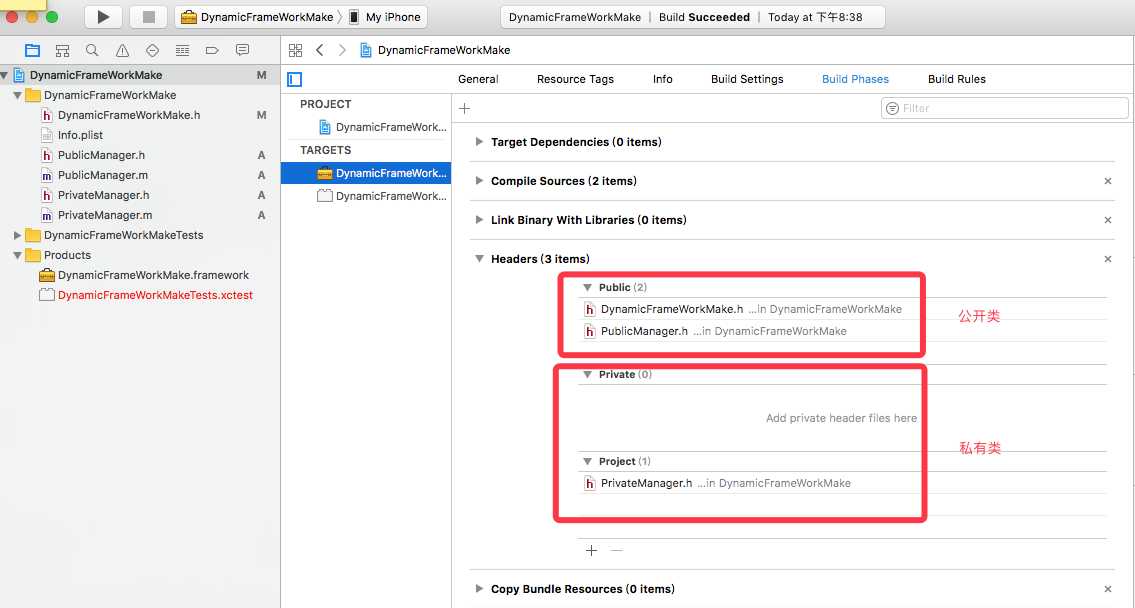Remove the Headers phase with its x

1107,259
